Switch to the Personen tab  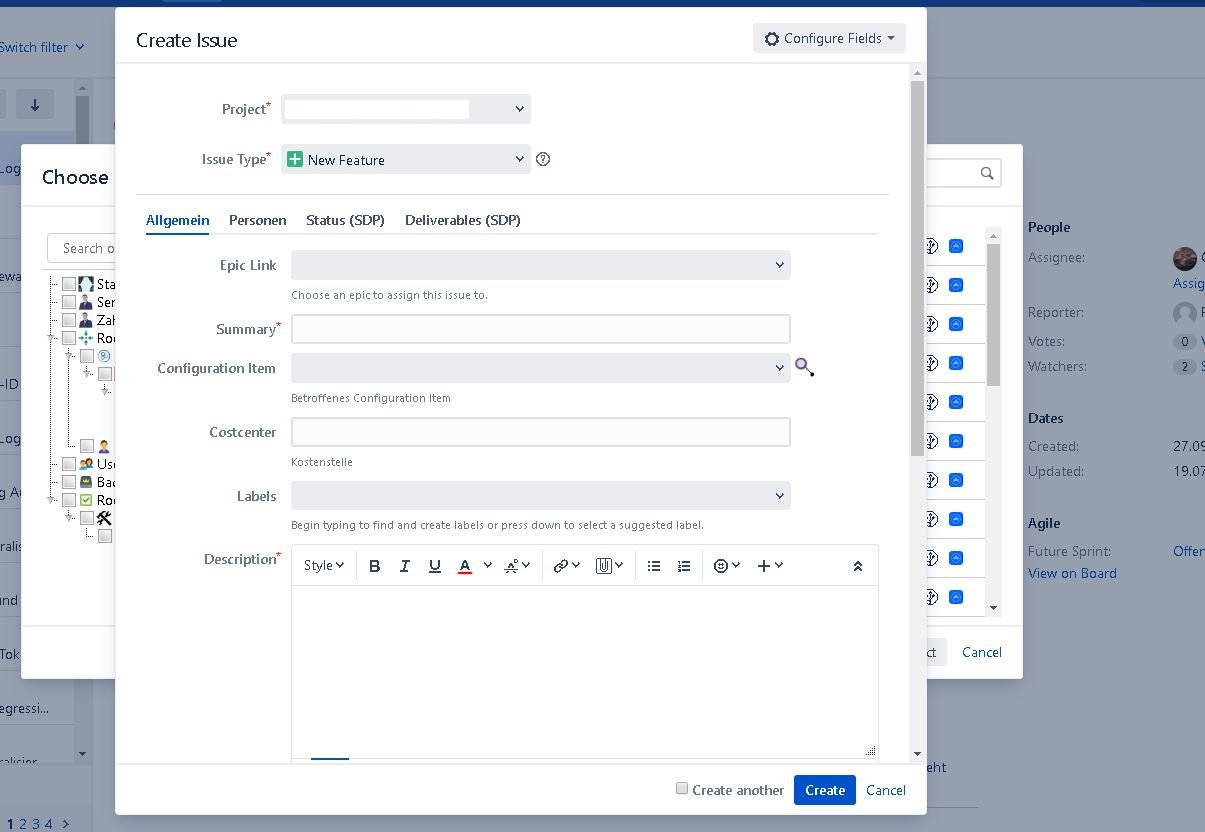coord(258,220)
